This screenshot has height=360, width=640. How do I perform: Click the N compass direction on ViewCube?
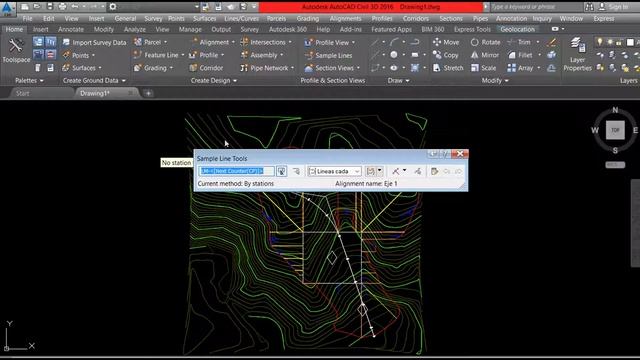click(615, 110)
